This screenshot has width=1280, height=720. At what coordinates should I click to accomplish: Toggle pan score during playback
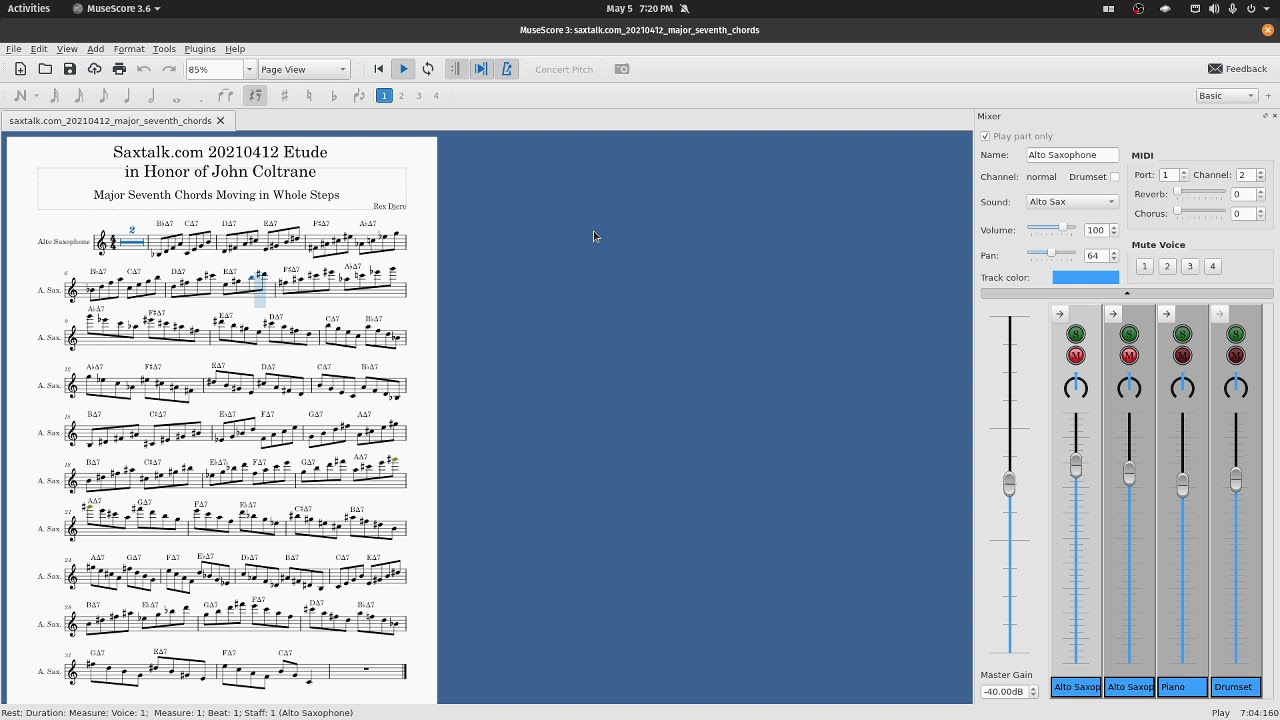(x=481, y=69)
